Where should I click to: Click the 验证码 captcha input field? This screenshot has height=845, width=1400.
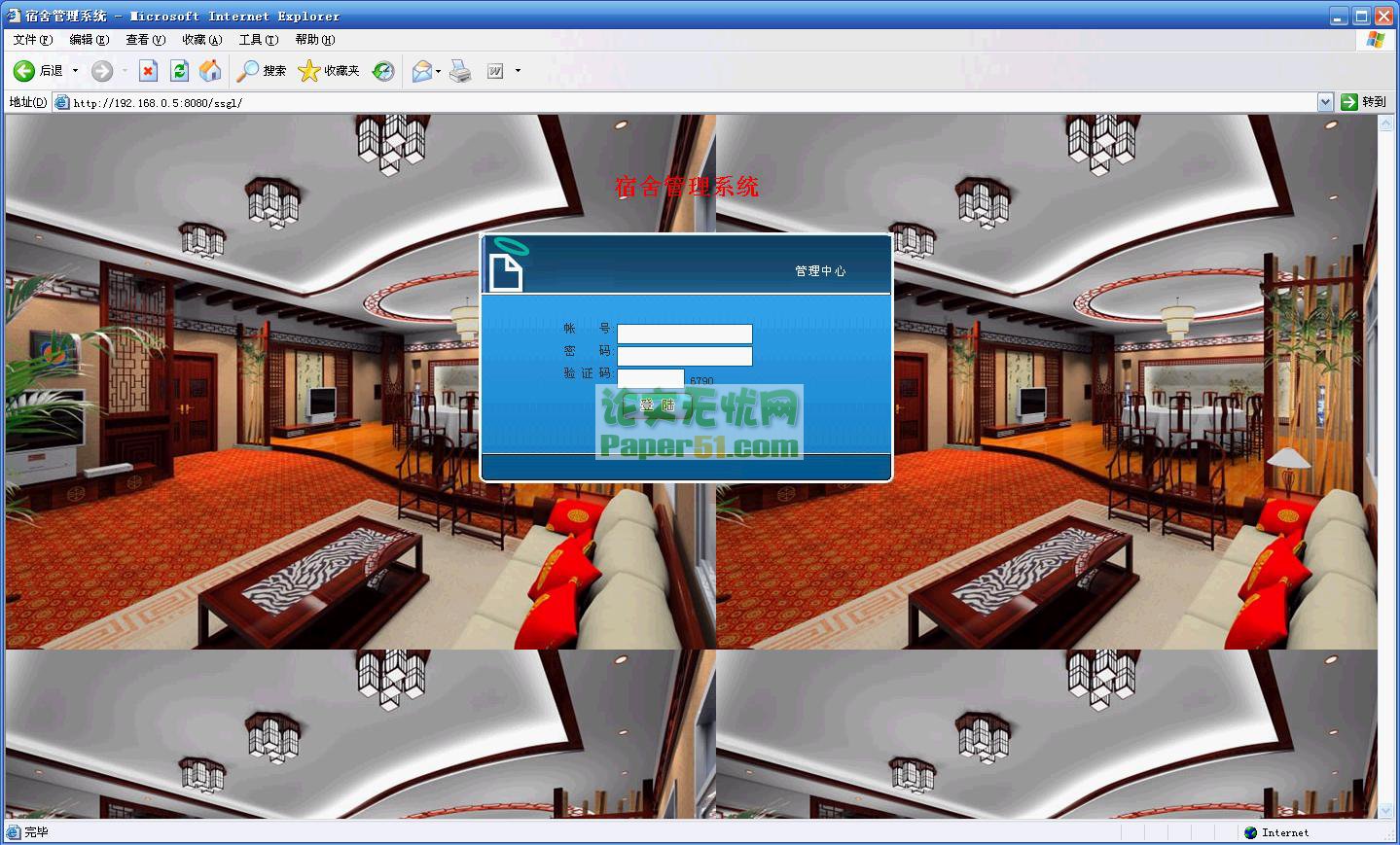point(651,379)
